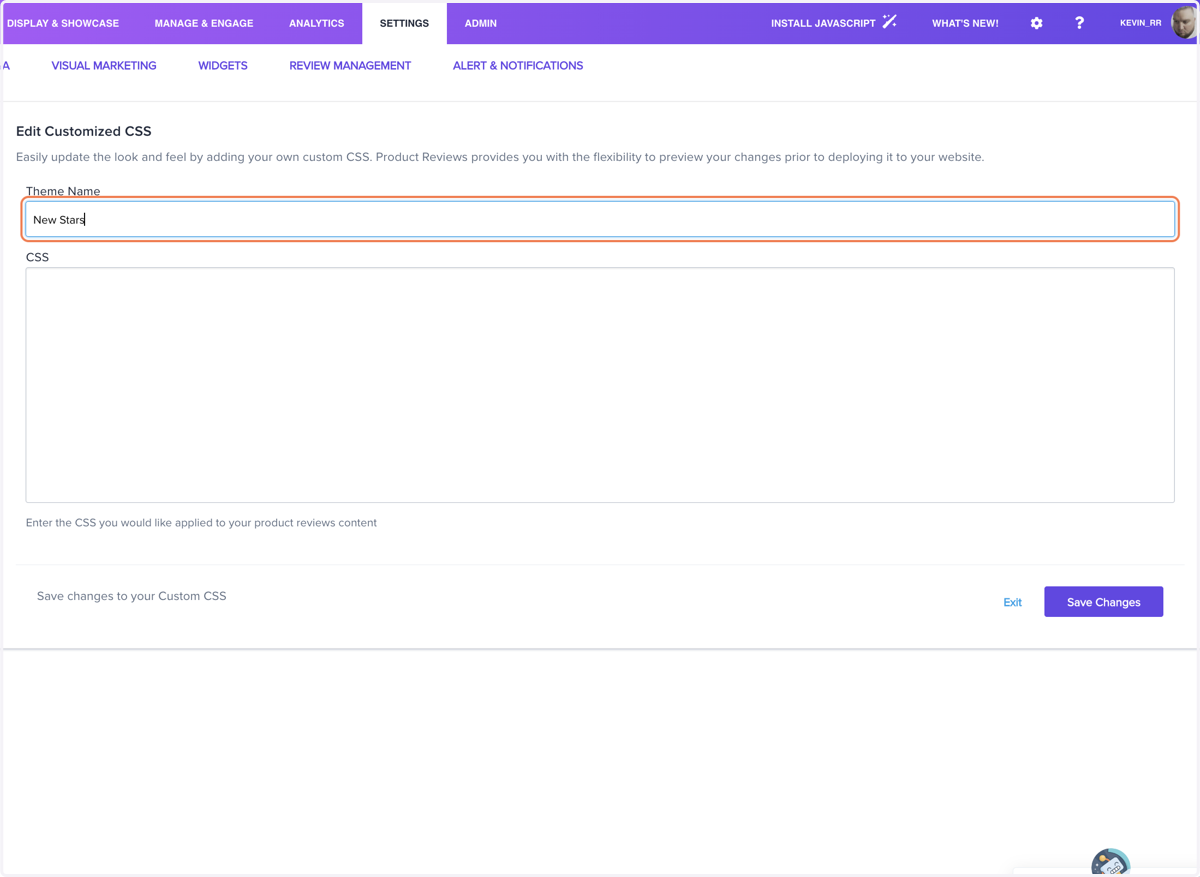Open the Manage & Engage tab
Image resolution: width=1200 pixels, height=877 pixels.
pyautogui.click(x=204, y=23)
